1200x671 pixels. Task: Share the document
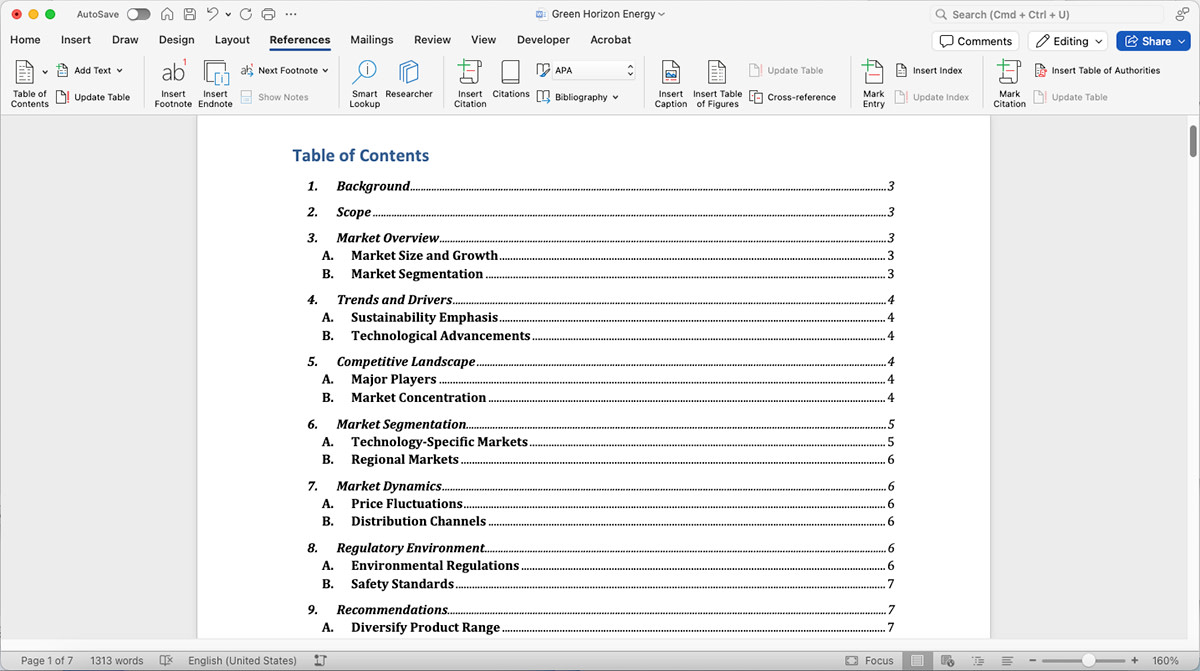pyautogui.click(x=1152, y=40)
